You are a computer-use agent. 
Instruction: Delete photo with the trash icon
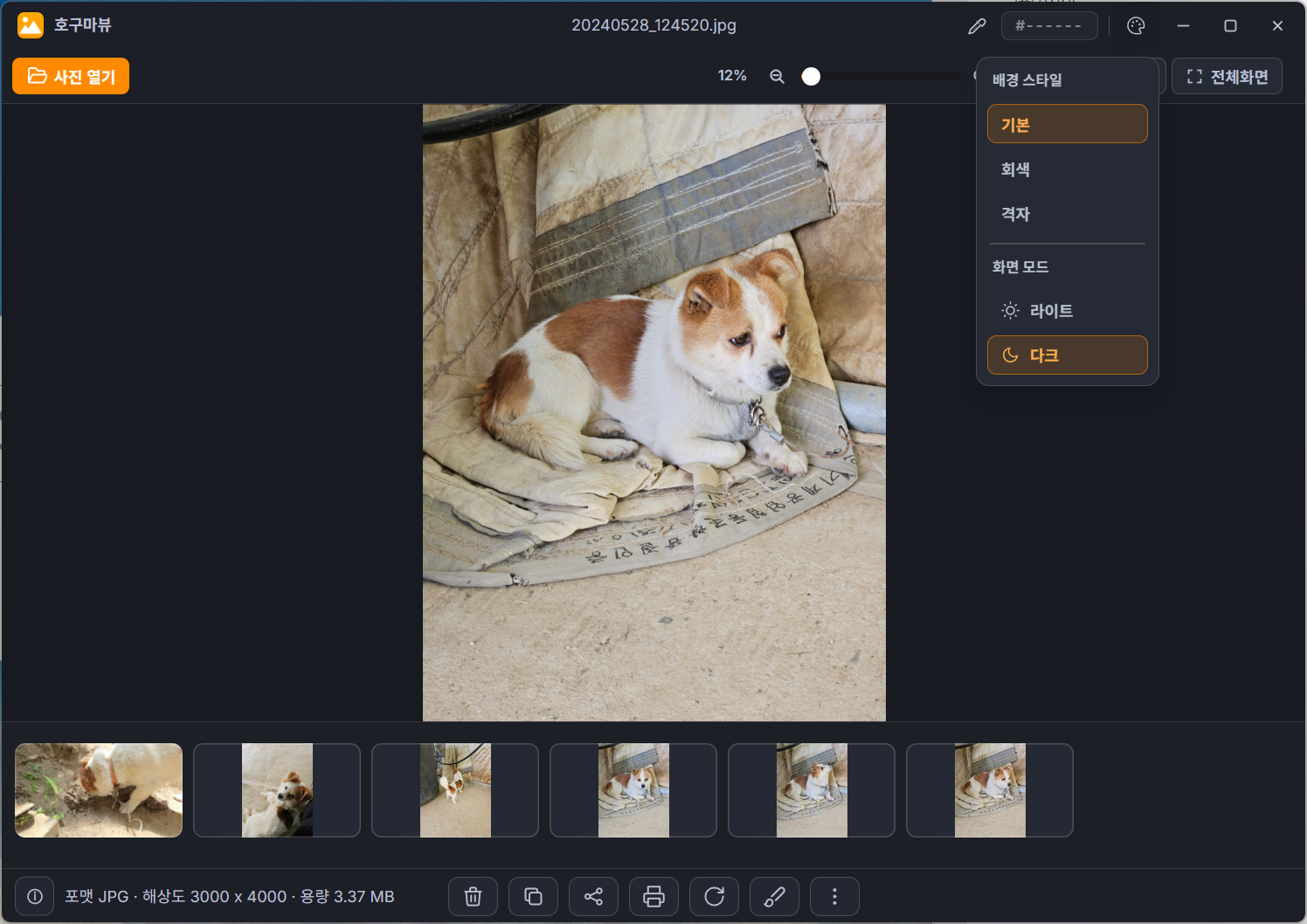point(473,896)
